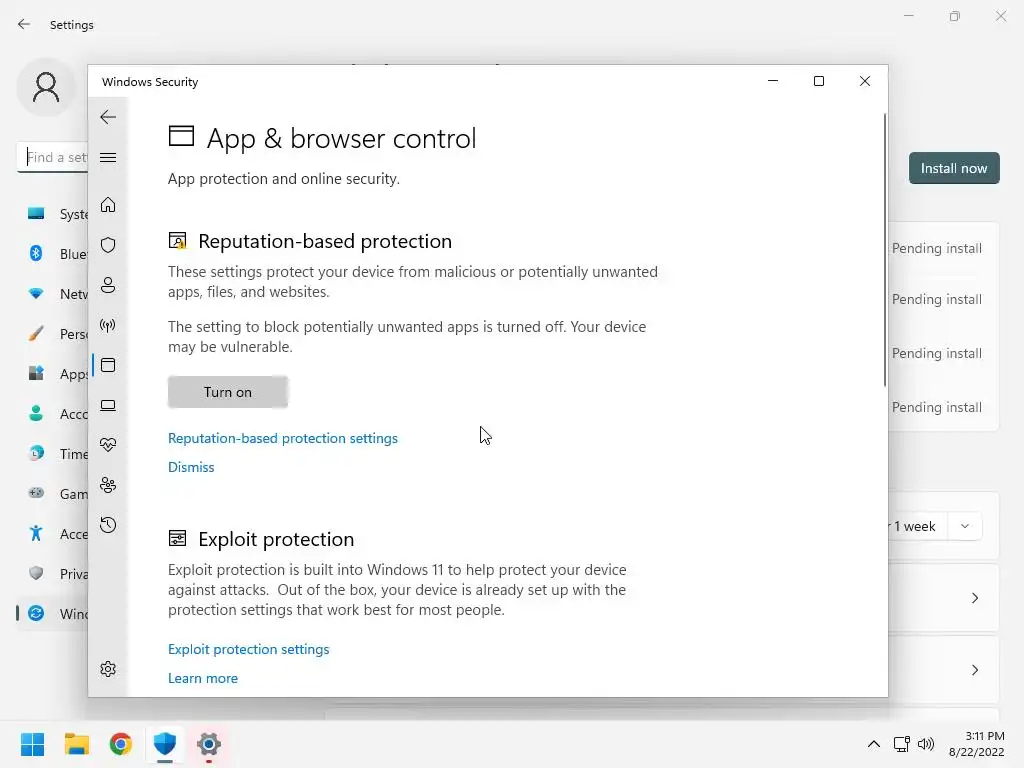Open Firewall & network protection antenna icon
This screenshot has width=1024, height=768.
pos(108,325)
